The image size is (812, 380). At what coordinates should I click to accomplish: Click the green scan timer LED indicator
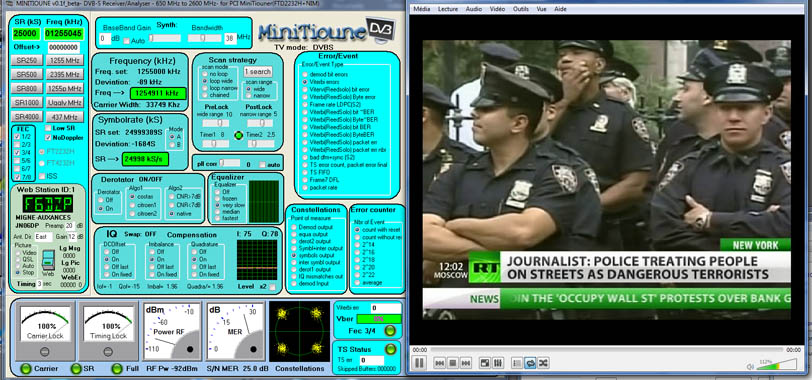tap(238, 135)
